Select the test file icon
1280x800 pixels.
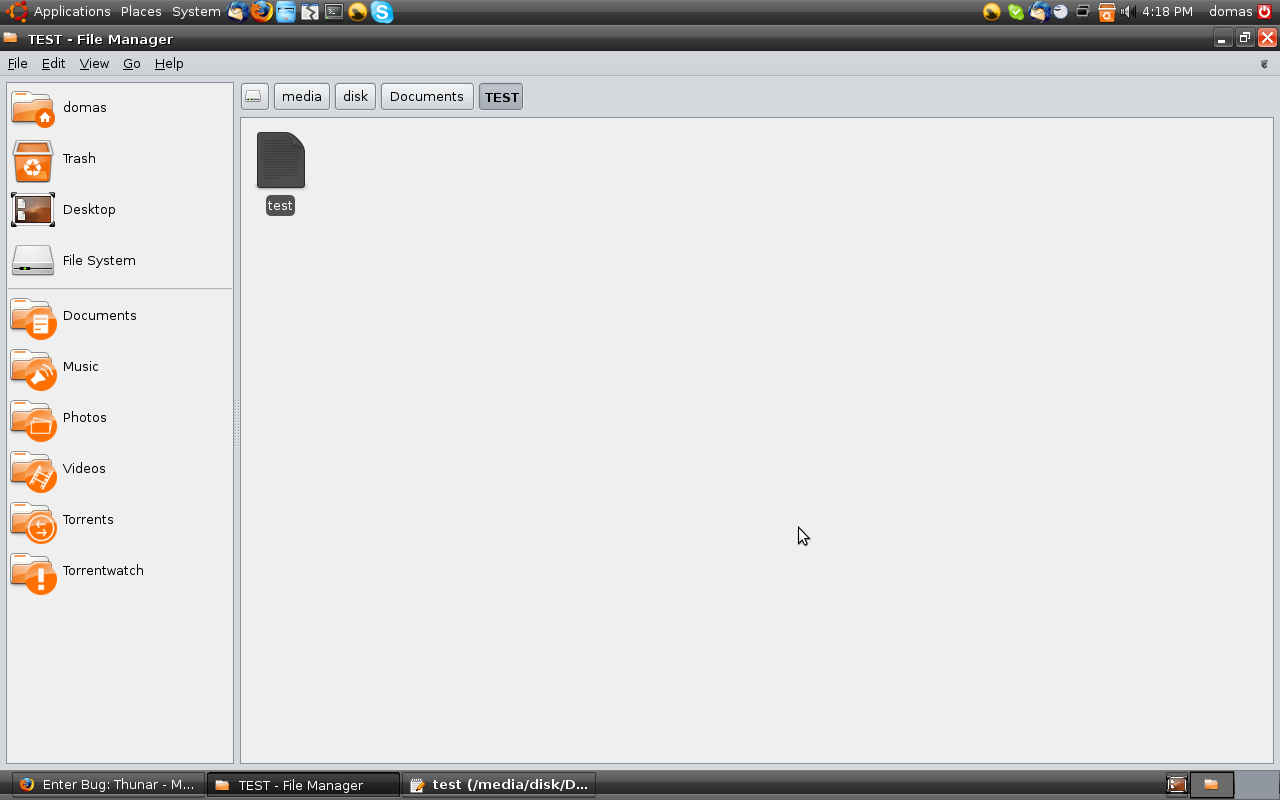tap(280, 162)
